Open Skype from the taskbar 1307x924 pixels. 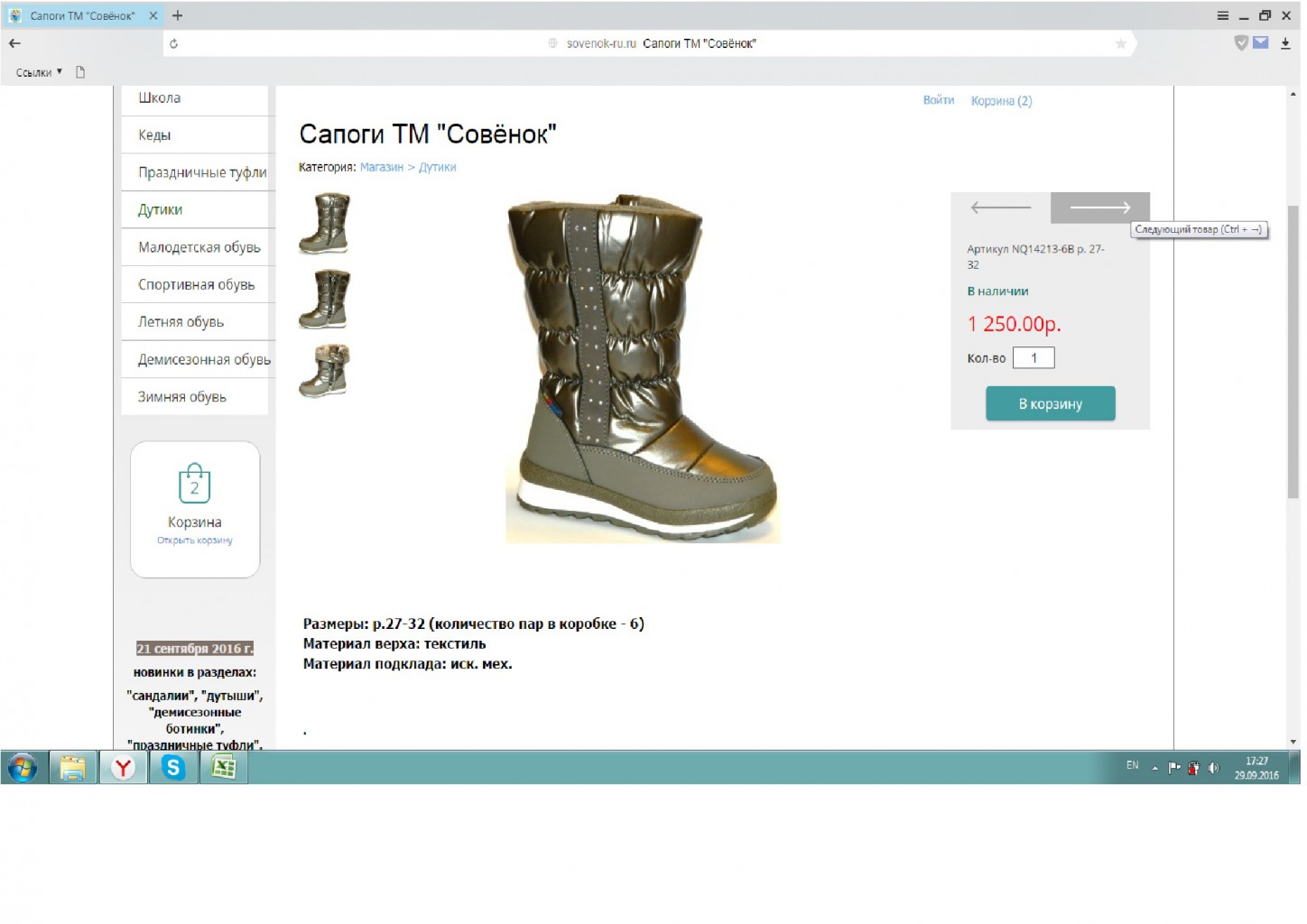point(173,768)
